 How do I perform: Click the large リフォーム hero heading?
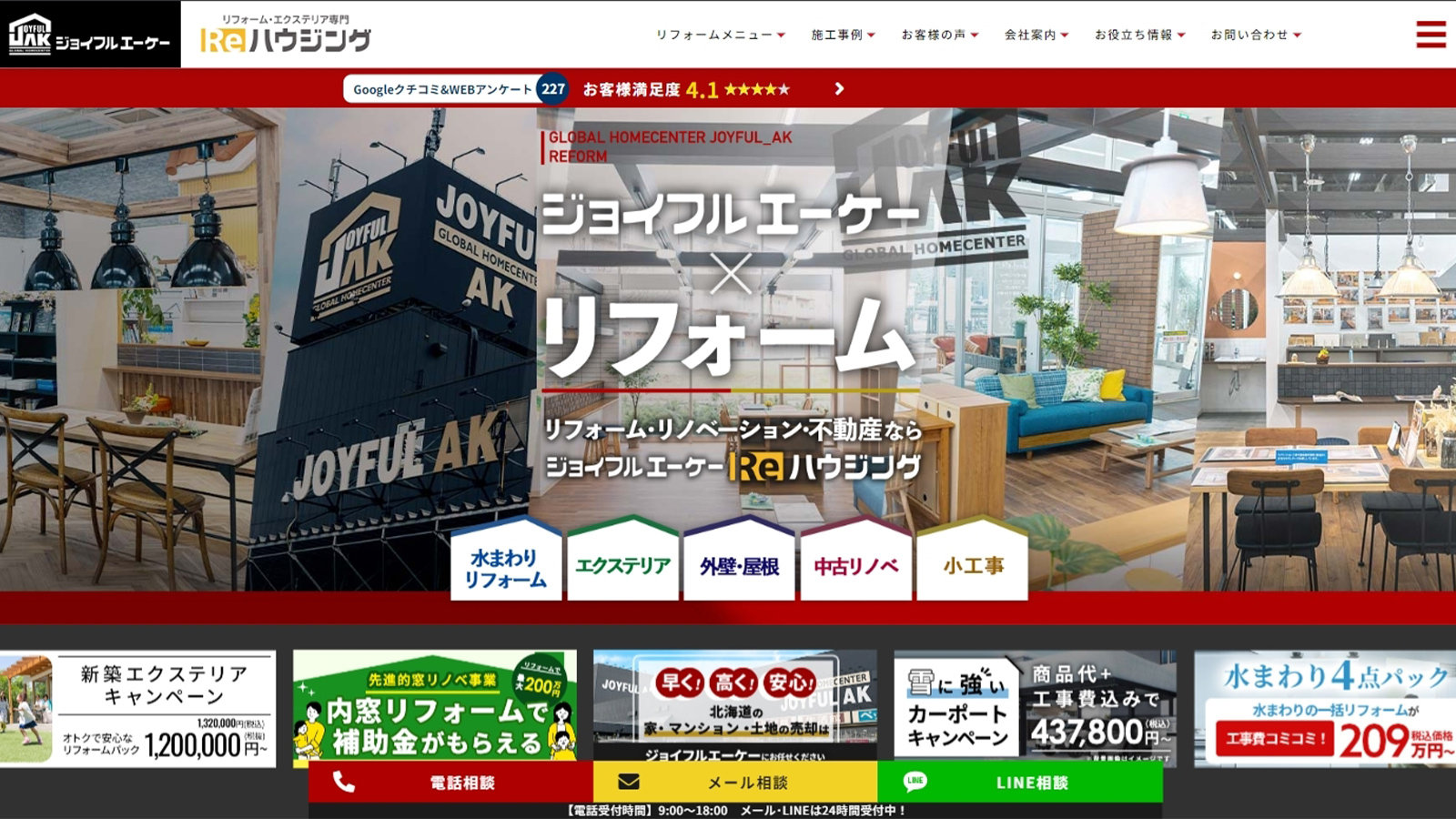click(x=728, y=337)
